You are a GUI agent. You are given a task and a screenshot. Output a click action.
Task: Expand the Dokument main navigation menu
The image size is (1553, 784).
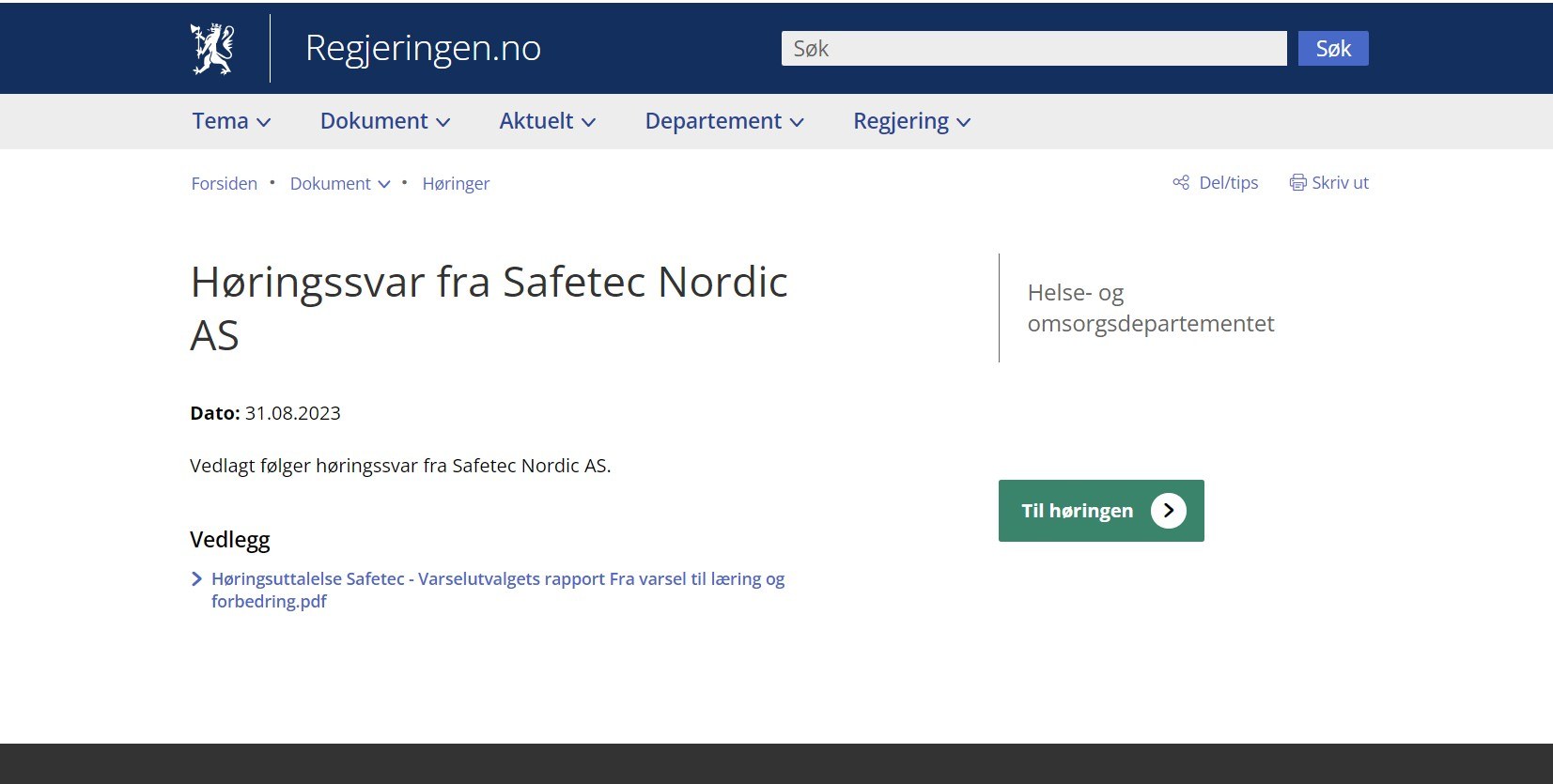coord(385,121)
